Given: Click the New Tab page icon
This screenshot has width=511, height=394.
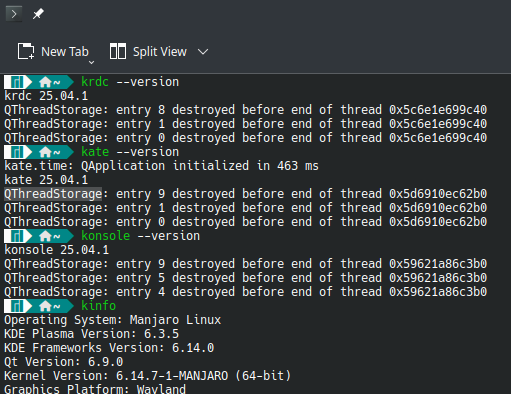Looking at the screenshot, I should click(26, 51).
